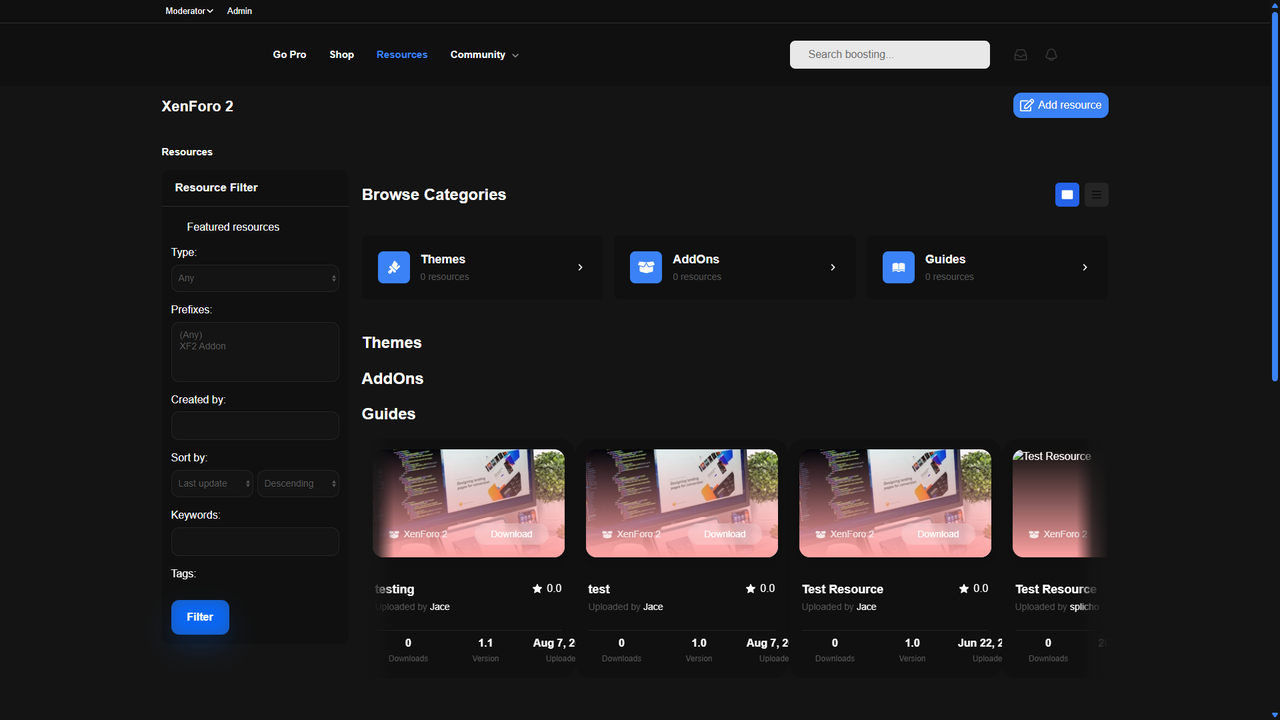Image resolution: width=1280 pixels, height=720 pixels.
Task: Click the Keywords input field
Action: [255, 541]
